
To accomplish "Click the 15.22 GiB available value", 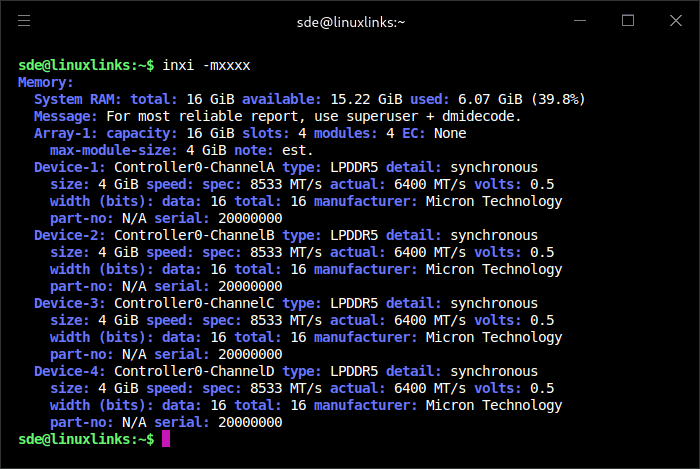I will pos(367,99).
